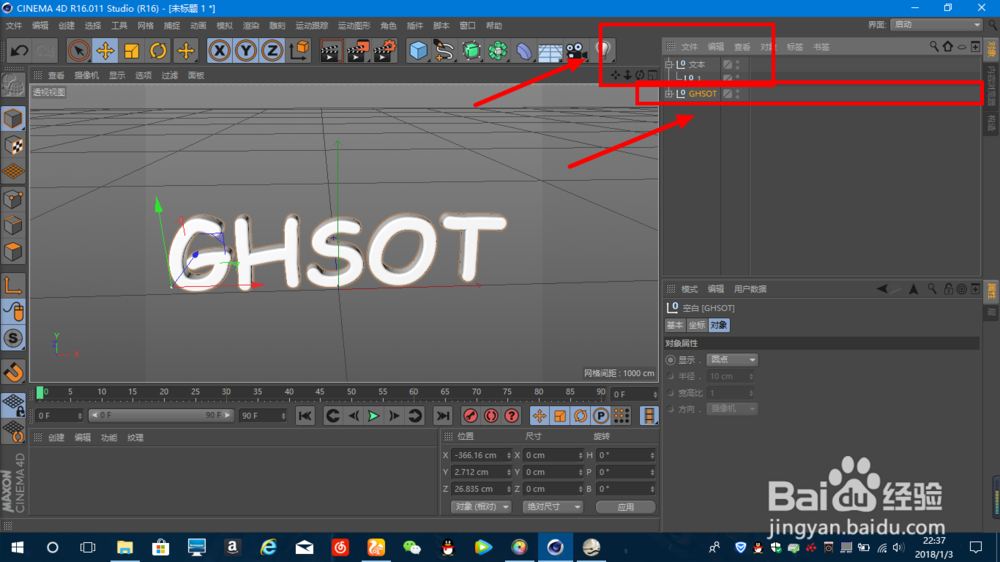Click the Undo arrow in top toolbar

[x=19, y=50]
